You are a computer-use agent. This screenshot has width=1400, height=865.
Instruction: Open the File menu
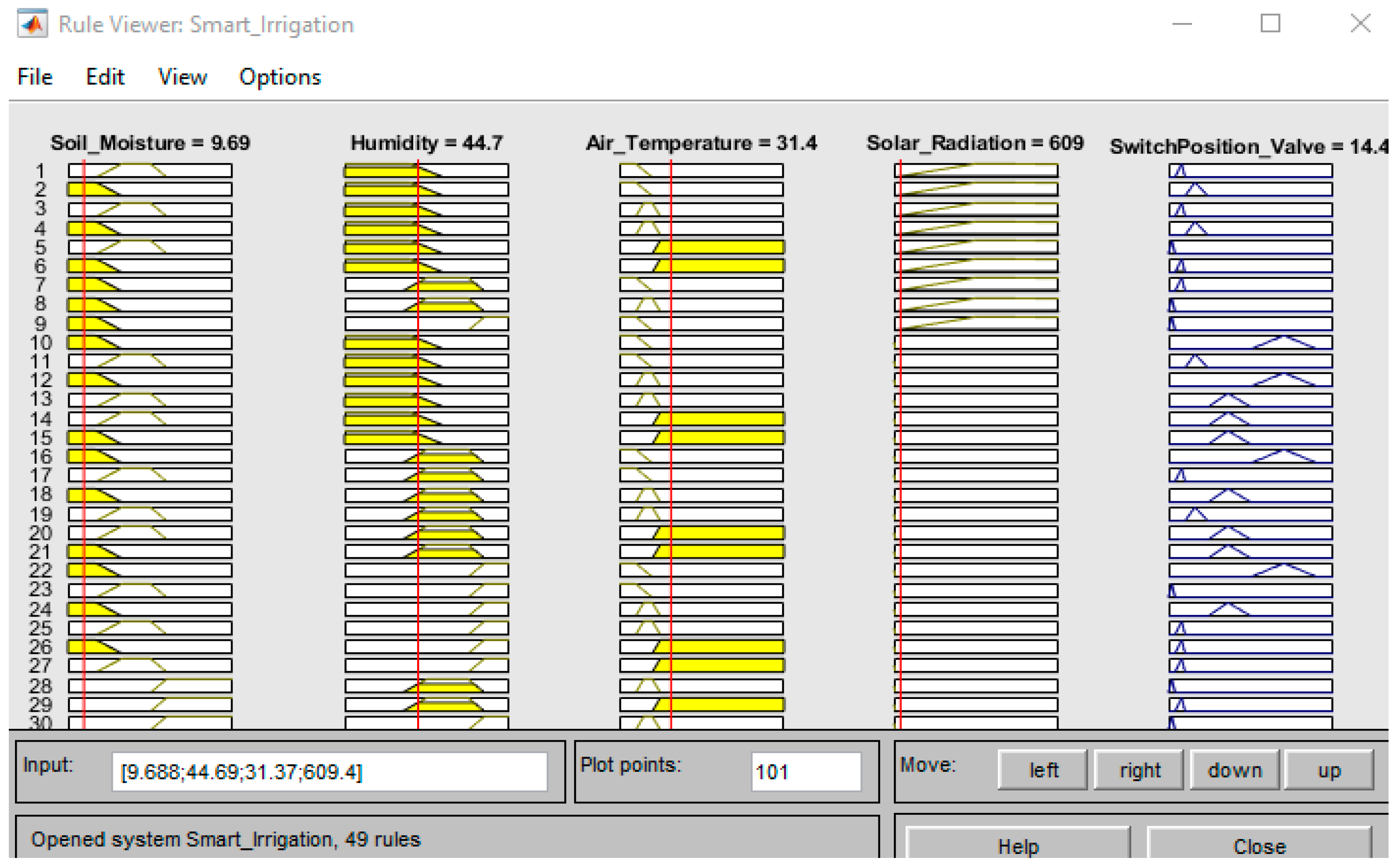[35, 77]
